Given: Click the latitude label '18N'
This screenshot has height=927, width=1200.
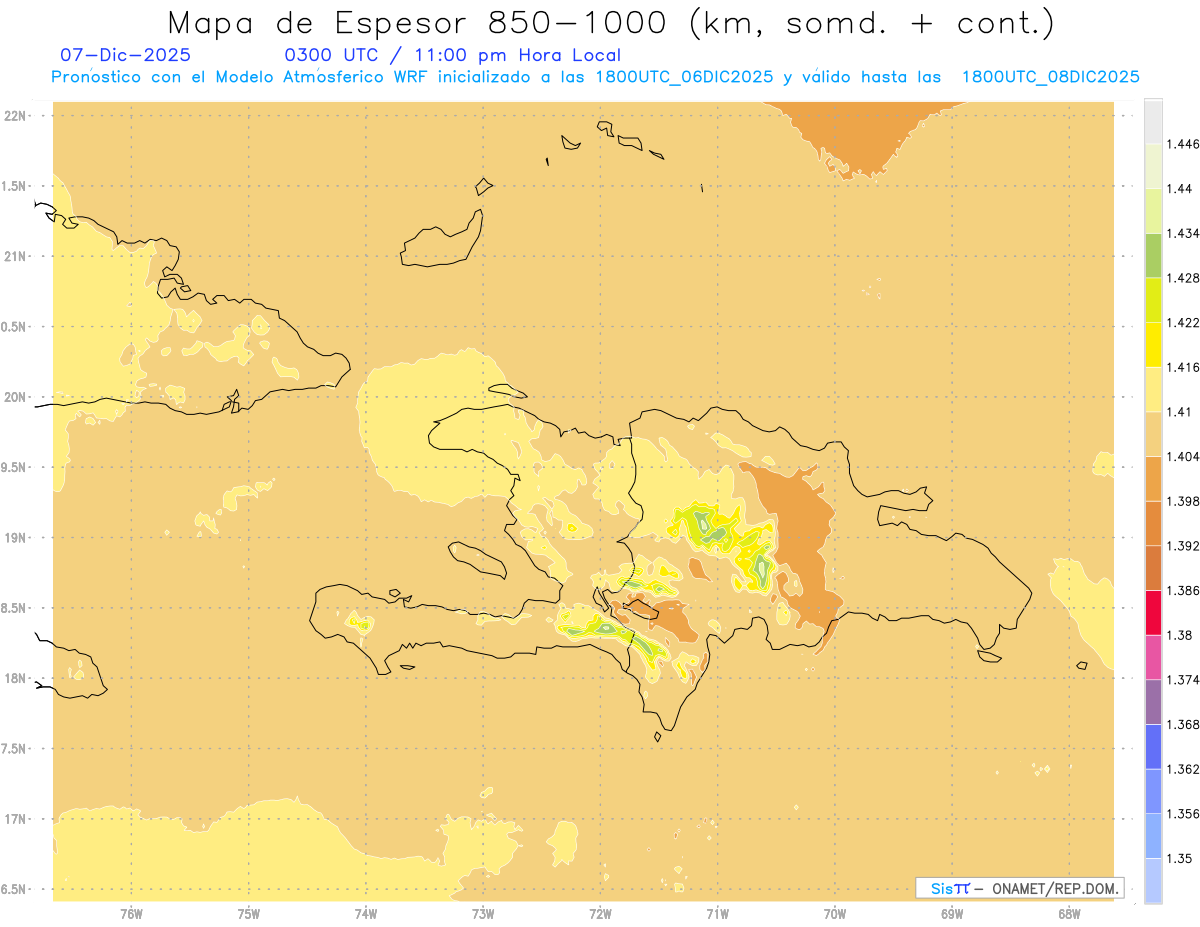Looking at the screenshot, I should 16,678.
